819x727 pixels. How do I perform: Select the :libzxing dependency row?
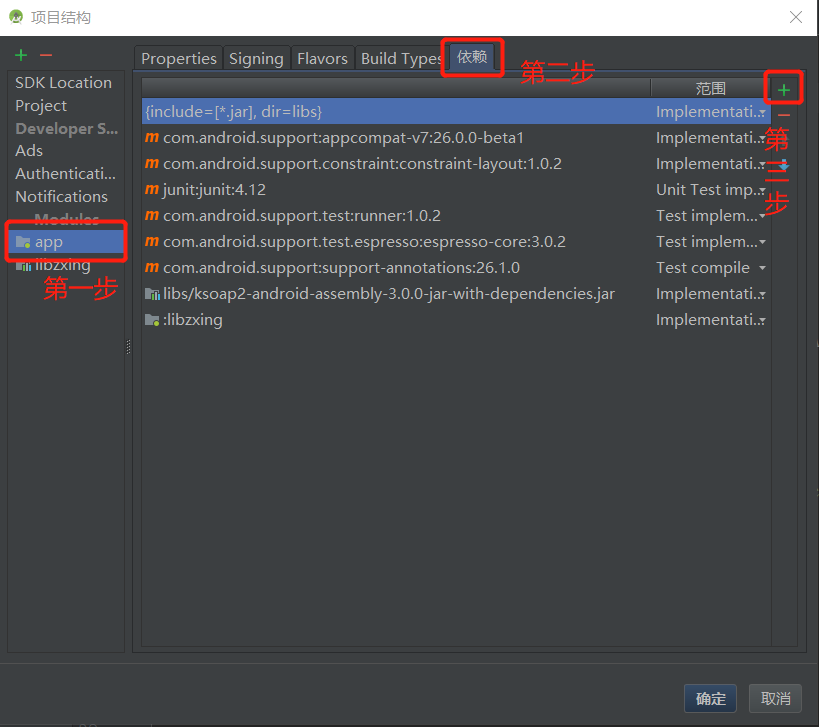456,320
